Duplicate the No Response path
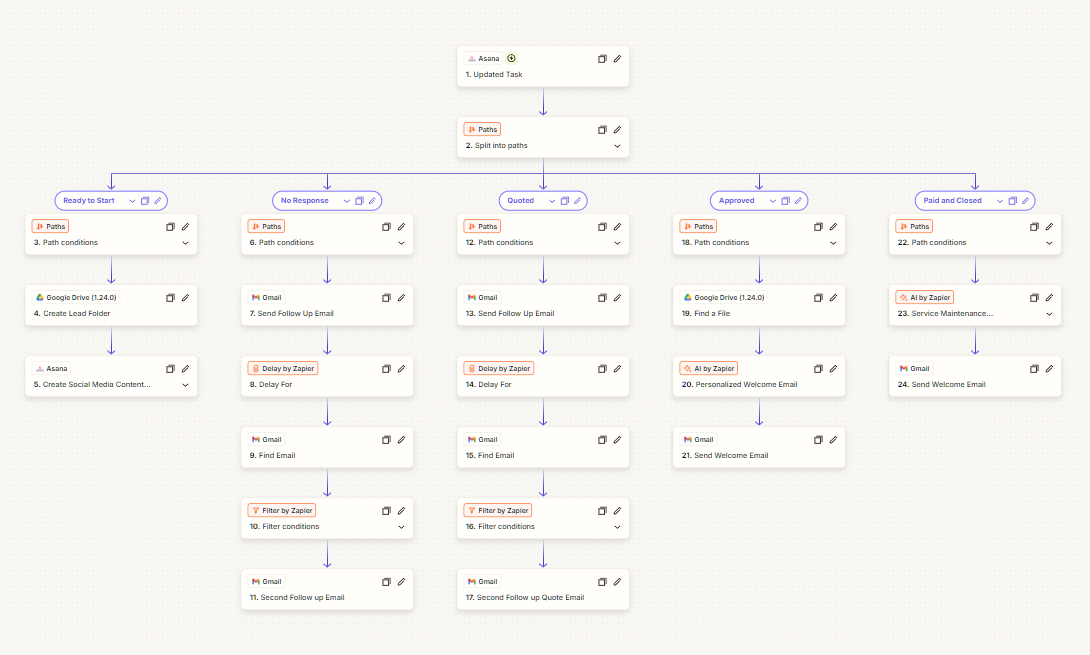Image resolution: width=1090 pixels, height=655 pixels. (359, 201)
